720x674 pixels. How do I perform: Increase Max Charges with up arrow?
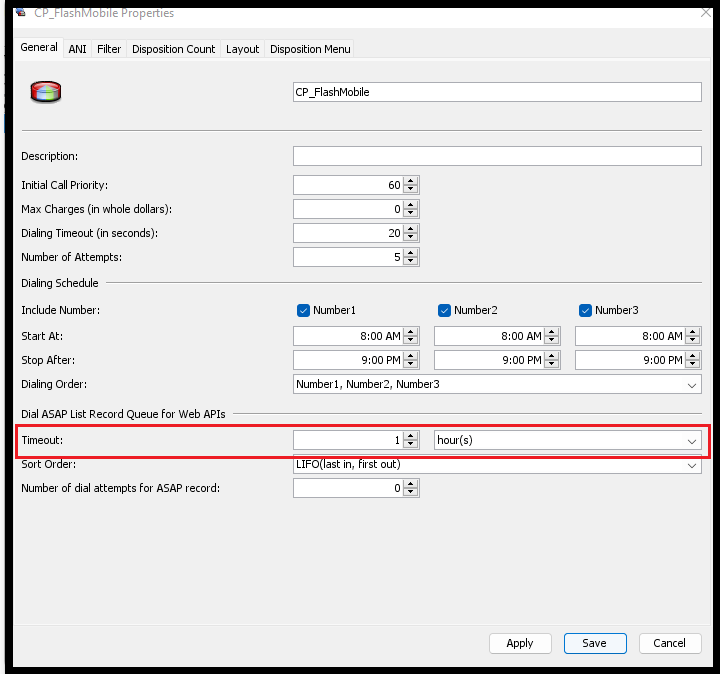pyautogui.click(x=411, y=205)
